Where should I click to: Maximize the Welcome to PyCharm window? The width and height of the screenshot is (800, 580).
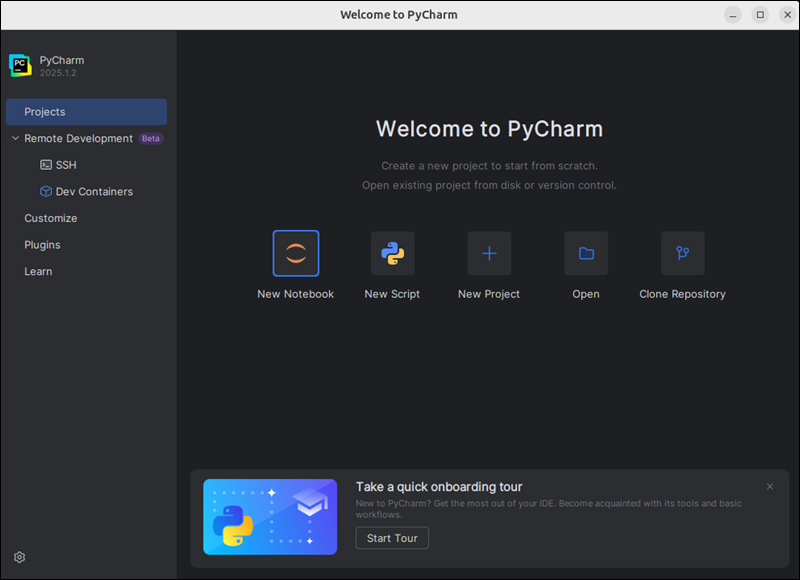[x=760, y=15]
